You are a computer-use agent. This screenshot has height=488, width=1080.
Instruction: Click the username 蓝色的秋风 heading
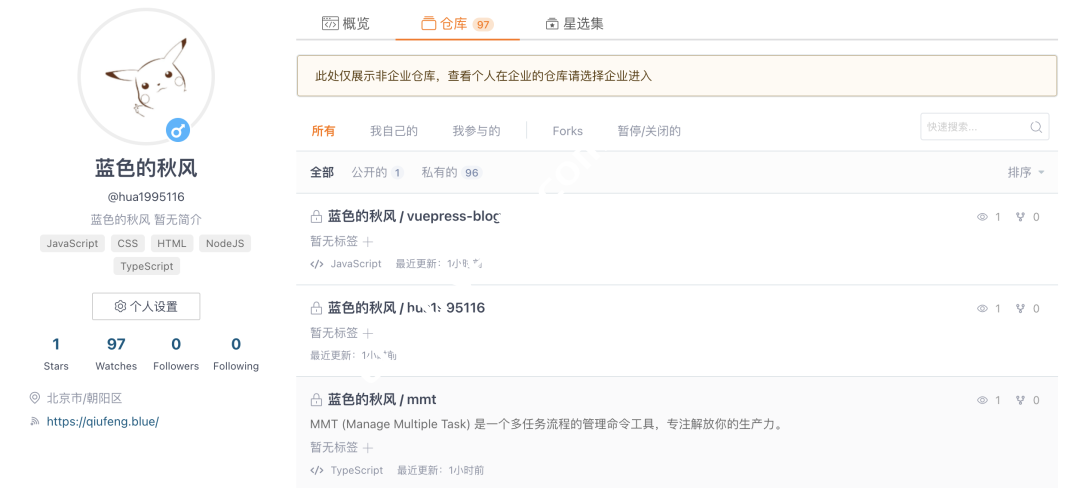pos(146,168)
